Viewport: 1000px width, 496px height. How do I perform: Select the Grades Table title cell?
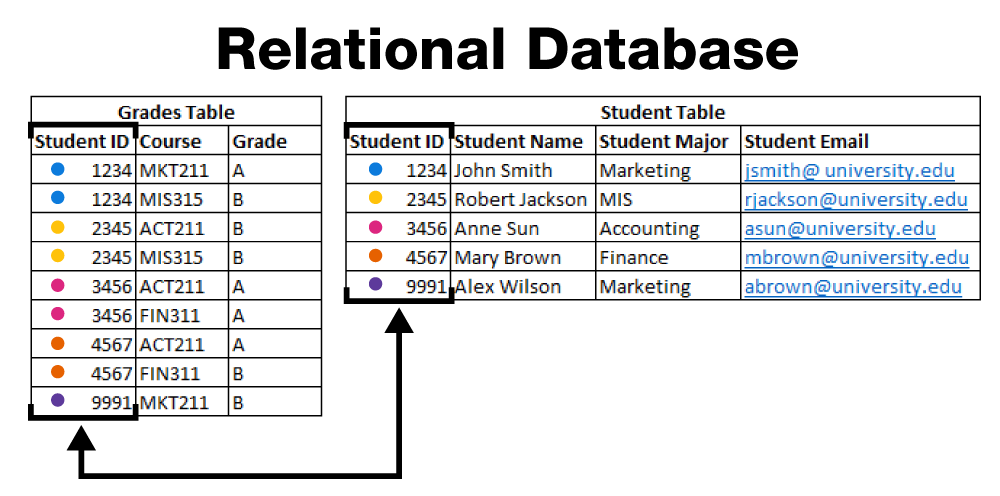176,112
